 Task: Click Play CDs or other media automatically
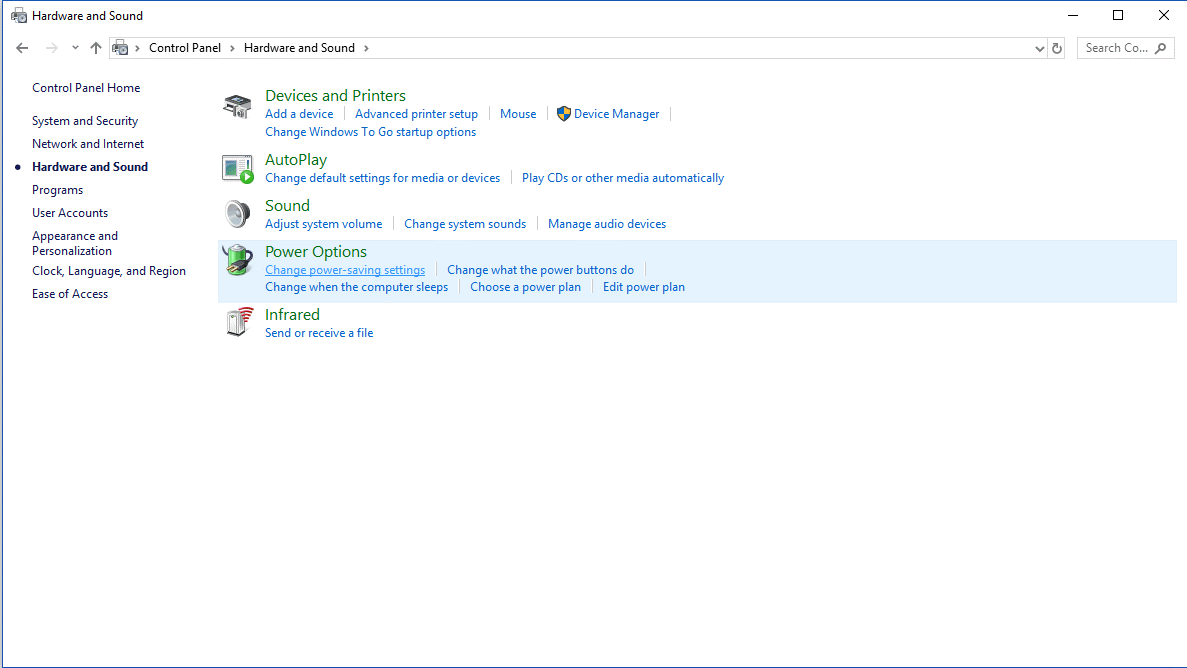click(623, 178)
